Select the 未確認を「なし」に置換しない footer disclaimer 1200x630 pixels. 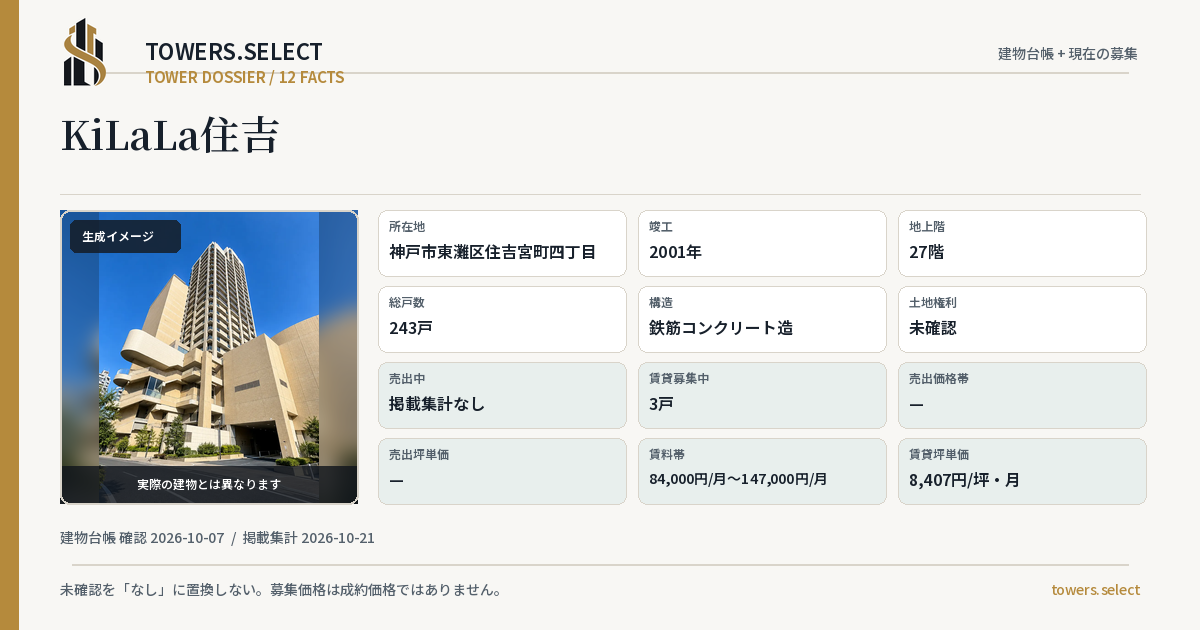click(281, 589)
